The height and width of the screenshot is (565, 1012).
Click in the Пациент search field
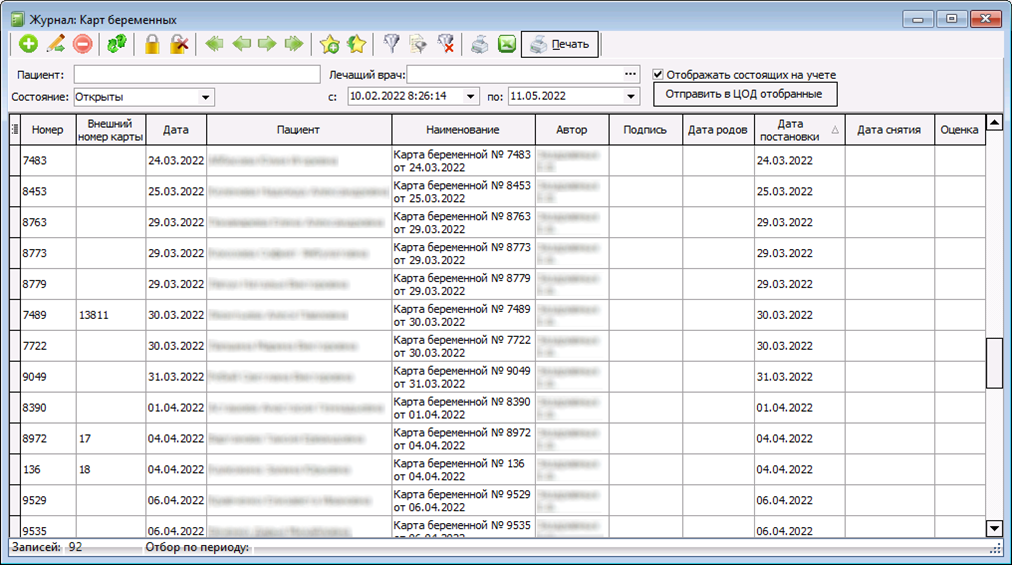coord(194,75)
